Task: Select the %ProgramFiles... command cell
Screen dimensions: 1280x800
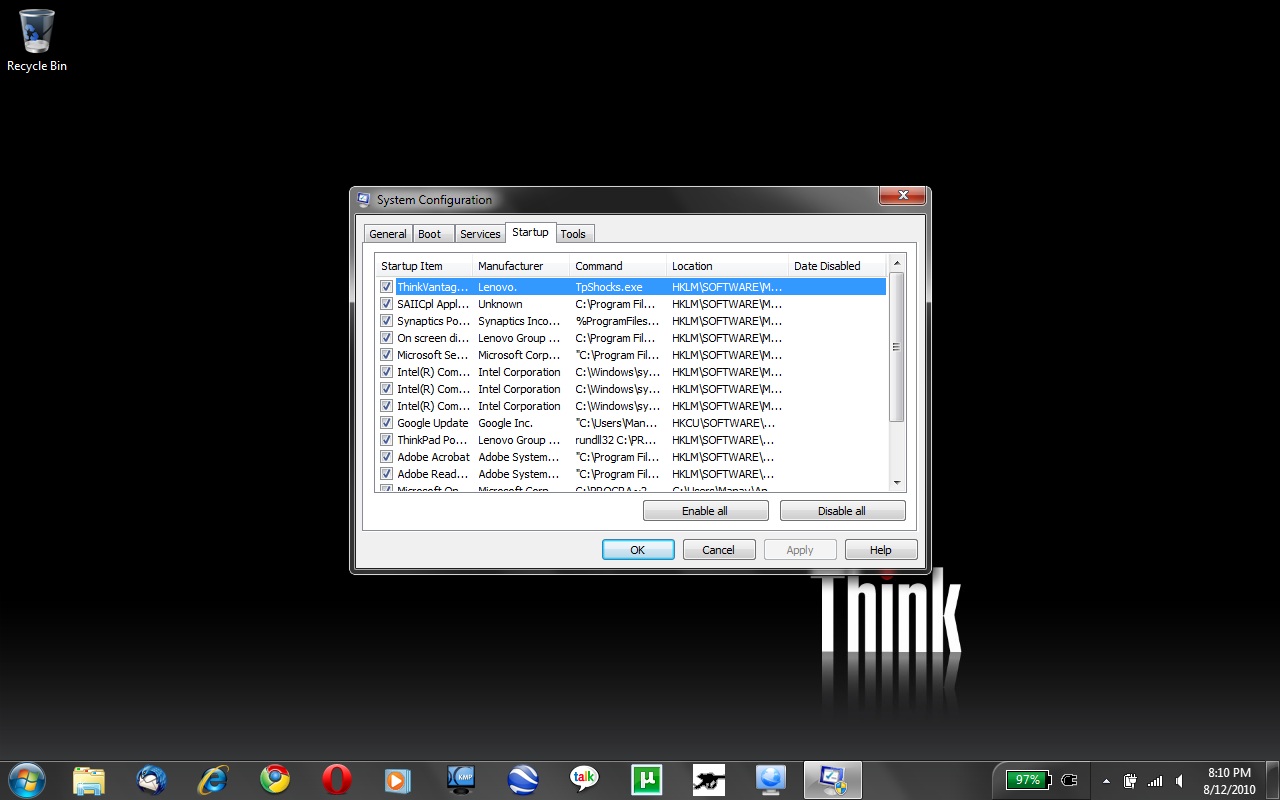Action: (x=617, y=321)
